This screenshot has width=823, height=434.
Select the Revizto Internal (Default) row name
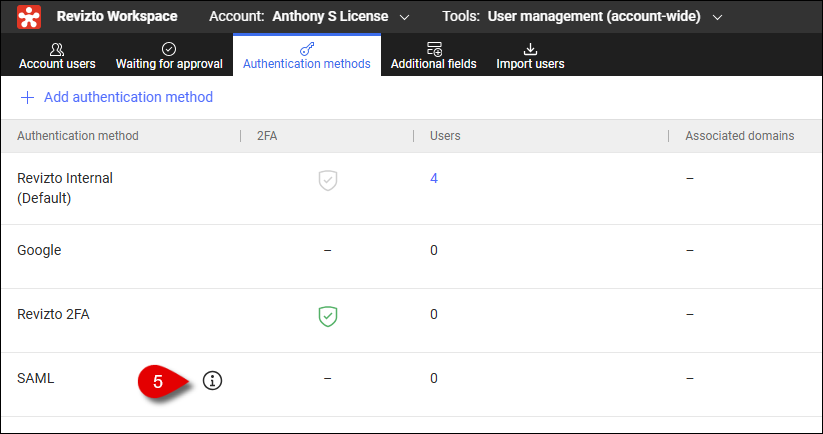[65, 188]
